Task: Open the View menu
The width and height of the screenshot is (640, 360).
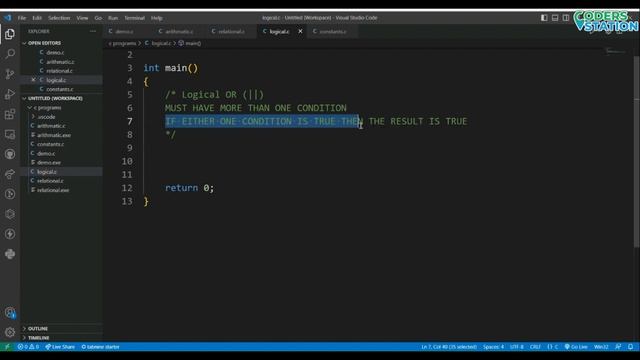Action: (x=82, y=18)
